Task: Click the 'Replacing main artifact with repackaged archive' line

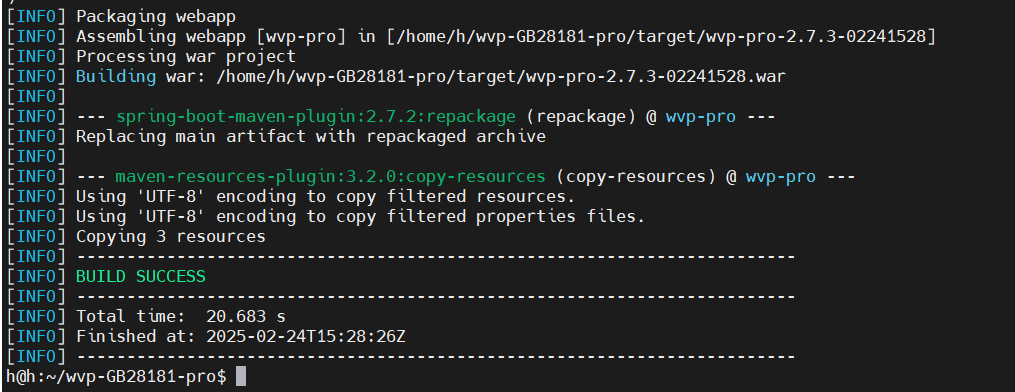Action: click(311, 137)
